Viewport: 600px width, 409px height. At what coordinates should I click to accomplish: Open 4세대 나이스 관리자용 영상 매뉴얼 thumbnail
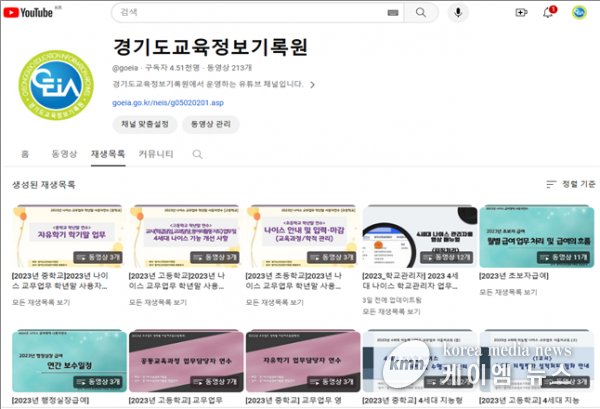tap(420, 236)
